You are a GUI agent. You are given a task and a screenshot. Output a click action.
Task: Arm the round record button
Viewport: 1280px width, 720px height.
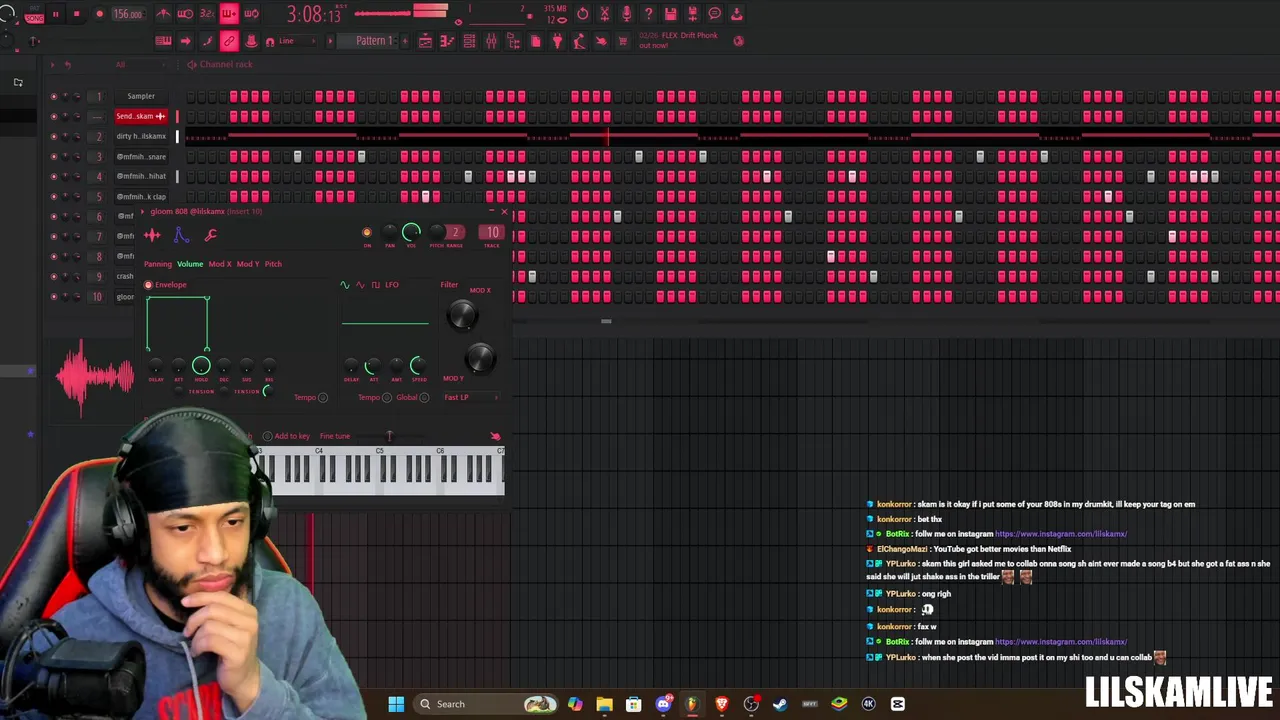(99, 14)
